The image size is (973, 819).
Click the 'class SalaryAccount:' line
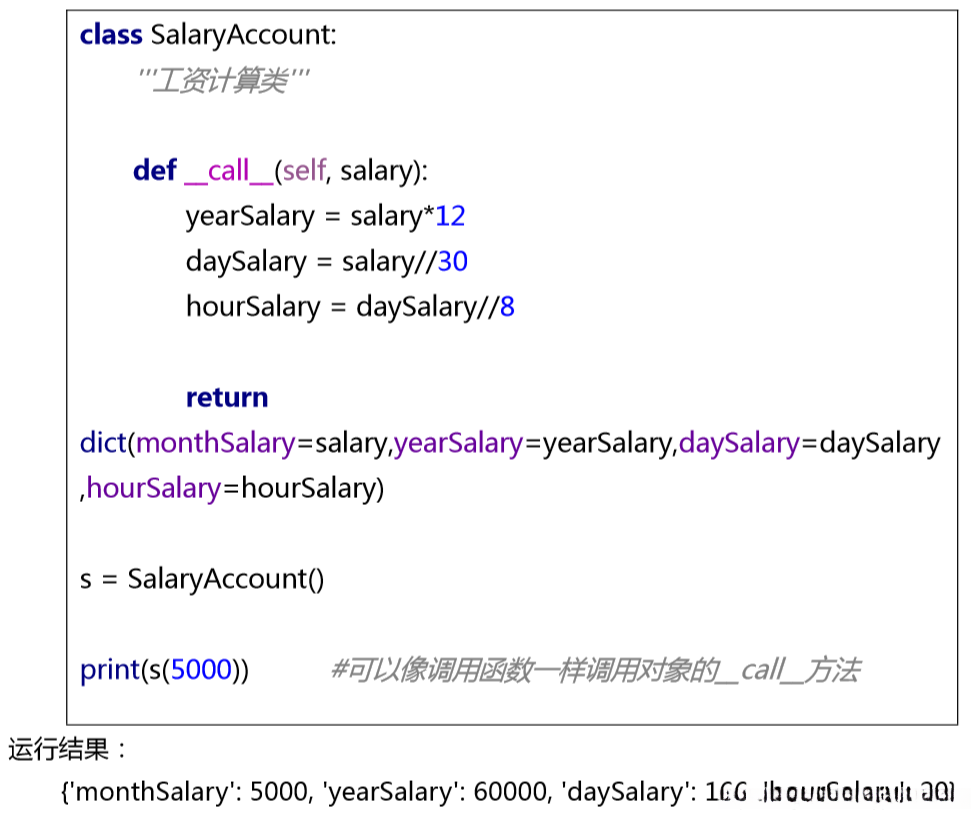tap(208, 34)
